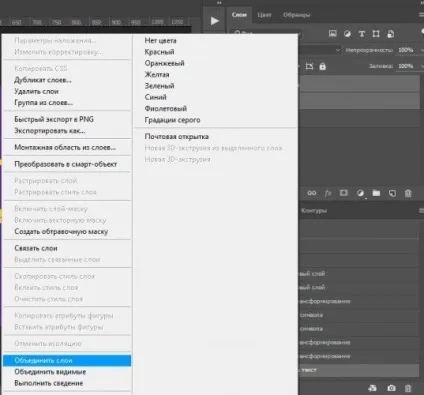Select Экспортировать как... menu item
Image resolution: width=424 pixels, height=395 pixels.
[x=50, y=131]
